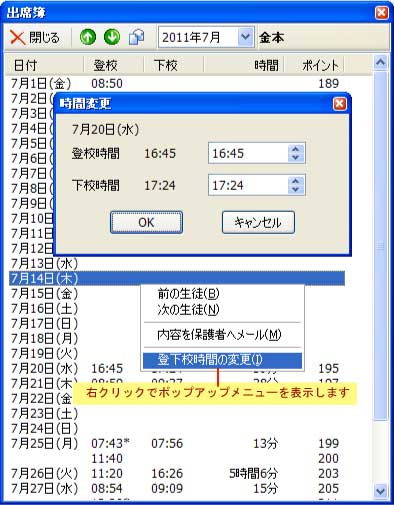Click the 閉じる close toolbar button

[x=35, y=37]
